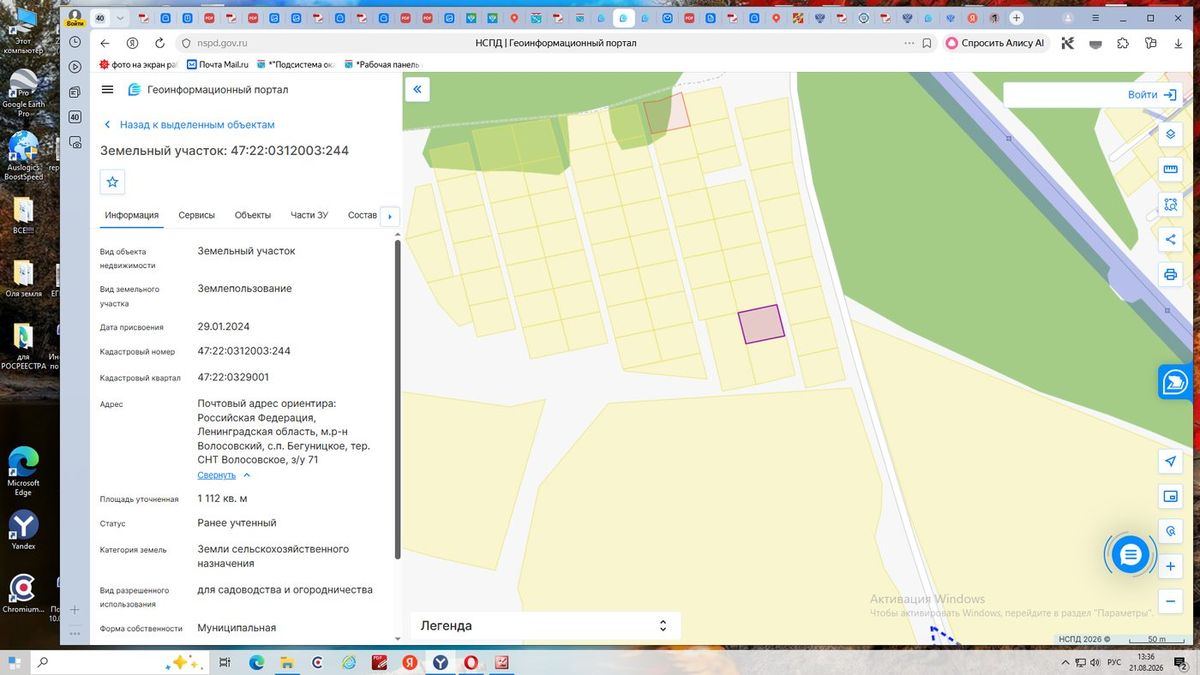Open browser extensions puzzle icon
This screenshot has height=675, width=1200.
pos(1123,43)
